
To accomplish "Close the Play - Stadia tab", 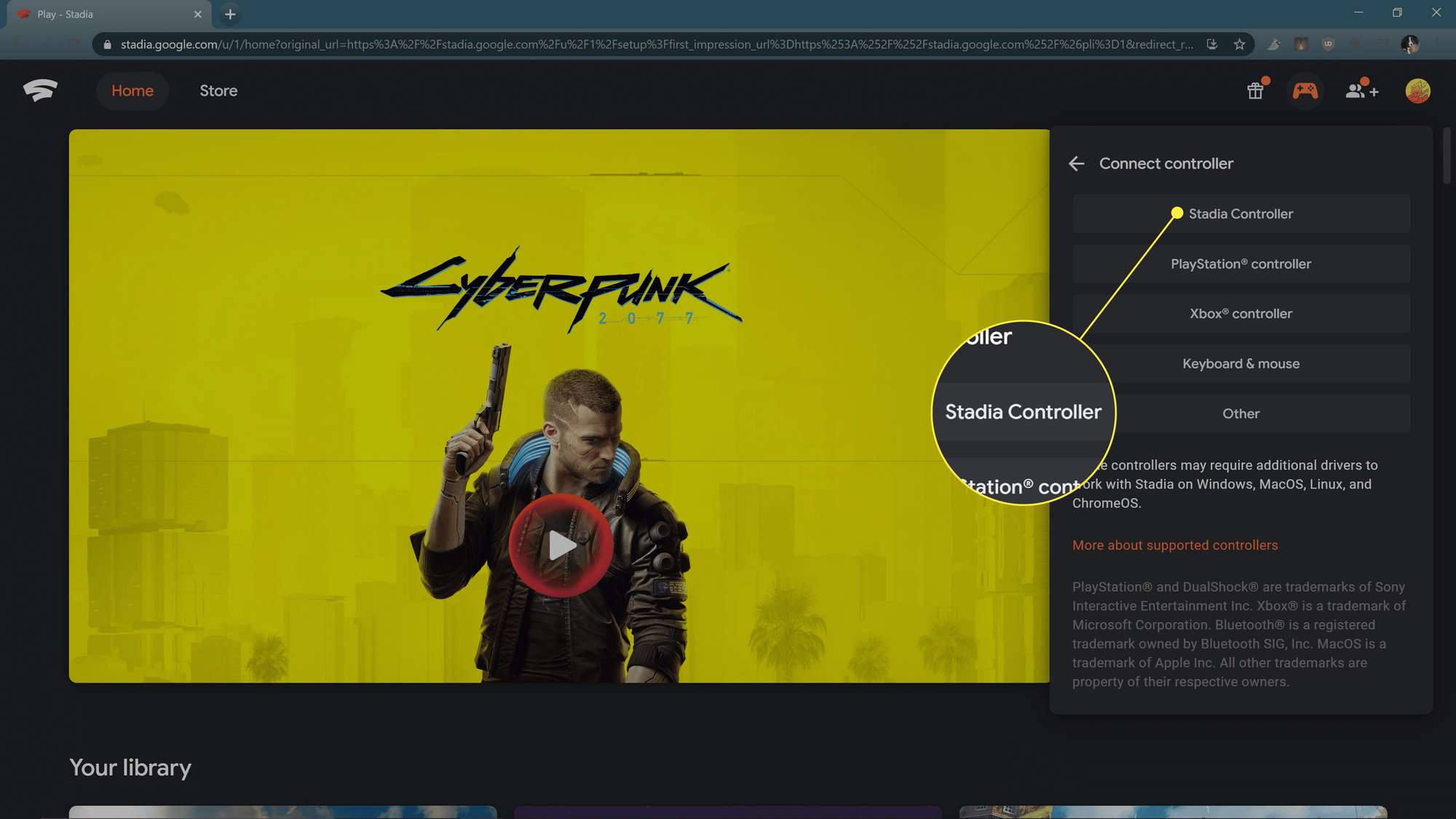I will (197, 14).
